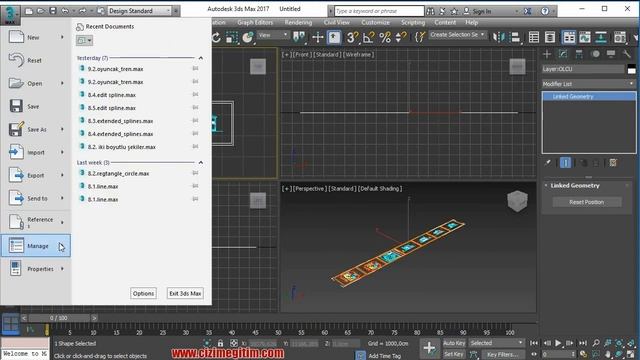Click the Use Pivot Point Center icon
The width and height of the screenshot is (640, 360).
[x=299, y=38]
